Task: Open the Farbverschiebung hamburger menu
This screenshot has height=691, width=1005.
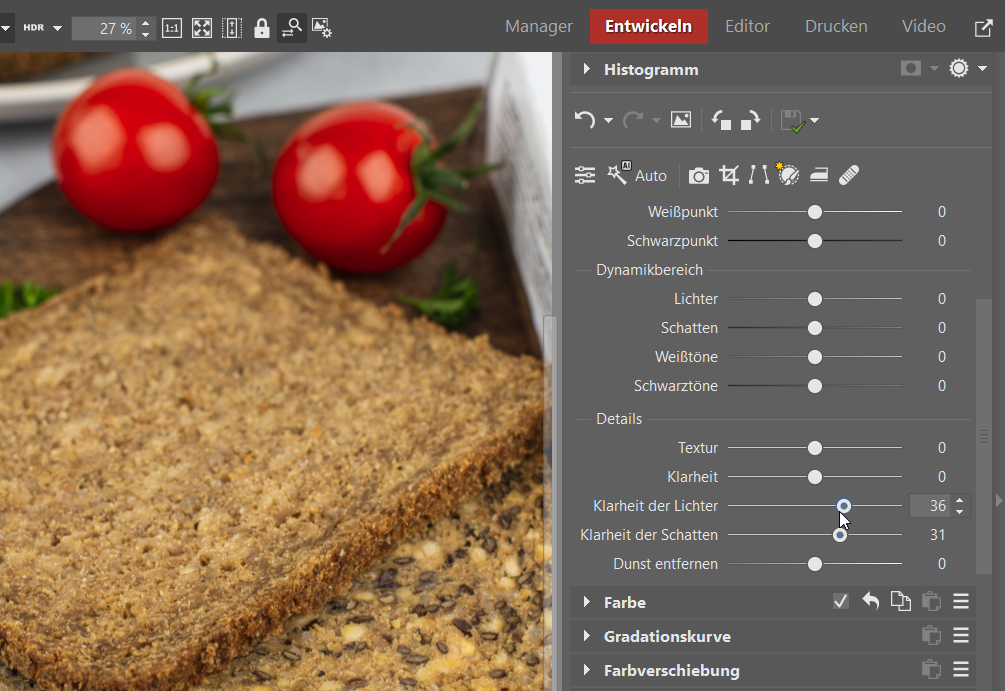Action: [x=961, y=669]
